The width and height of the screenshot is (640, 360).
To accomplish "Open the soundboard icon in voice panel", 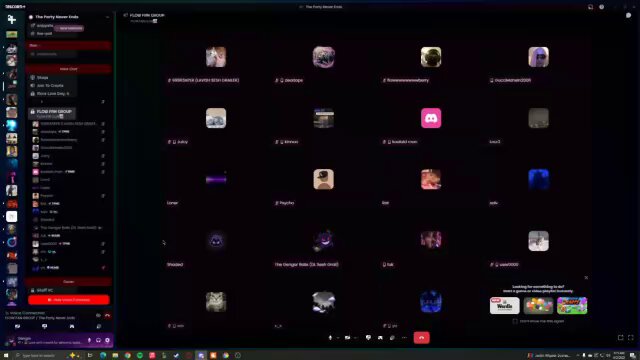I will 99,327.
